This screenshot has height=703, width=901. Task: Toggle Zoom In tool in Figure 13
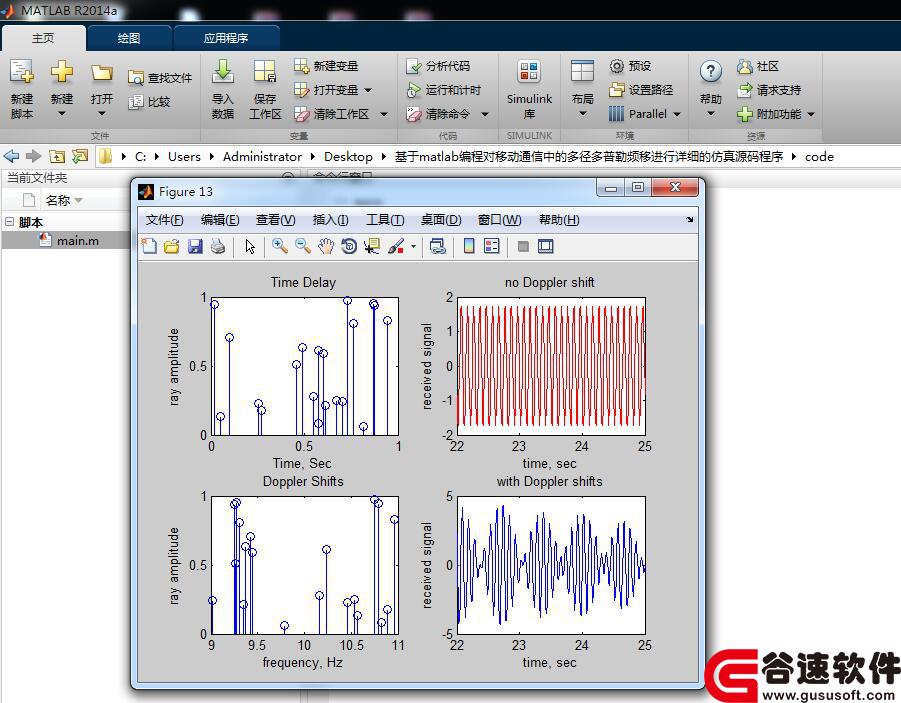click(280, 247)
